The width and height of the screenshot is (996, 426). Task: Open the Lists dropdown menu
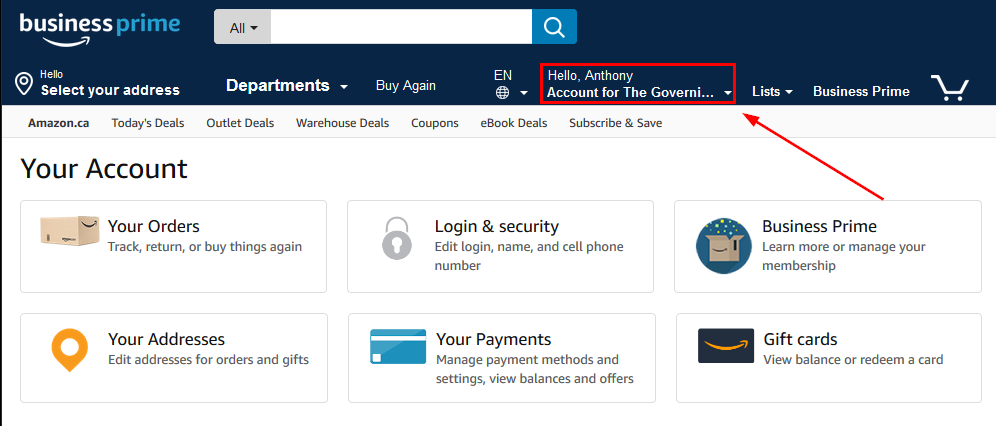click(x=772, y=91)
